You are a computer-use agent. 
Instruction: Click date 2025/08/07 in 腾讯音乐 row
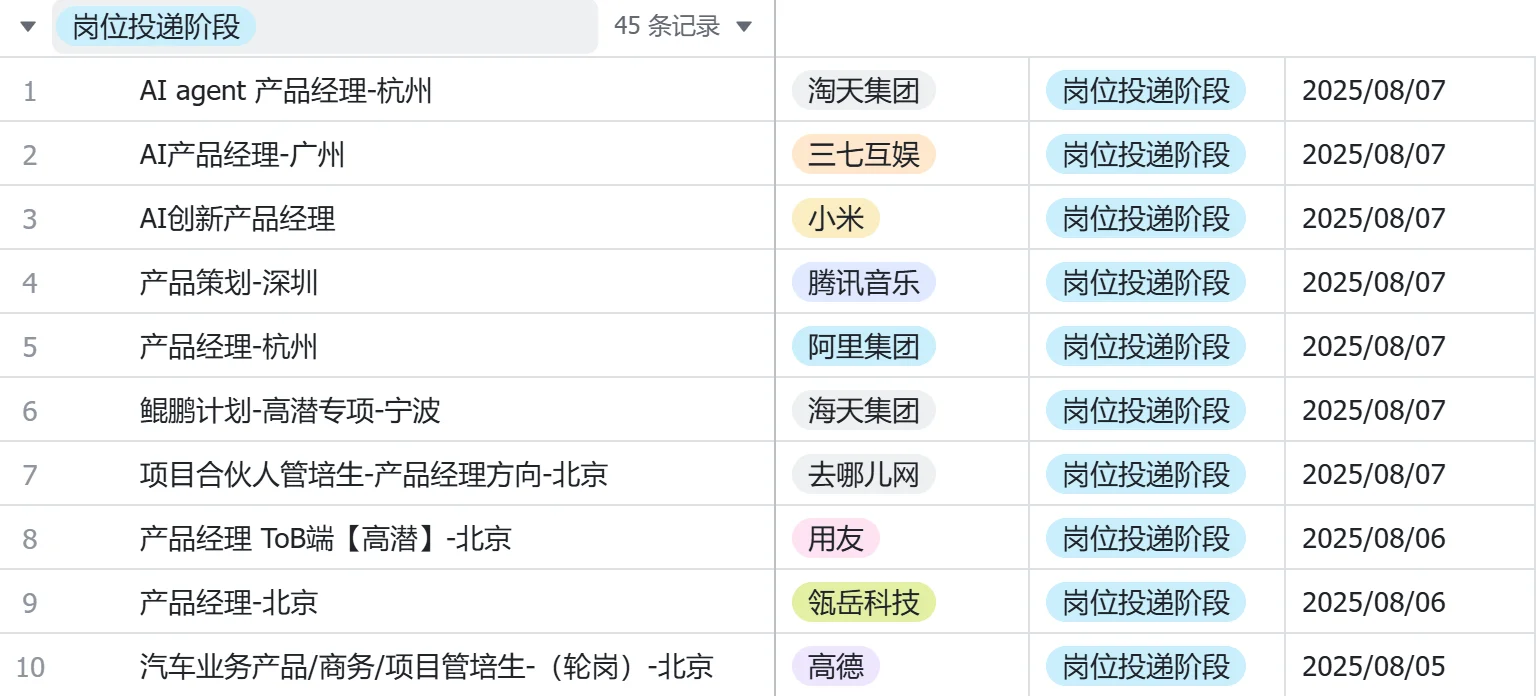1374,283
